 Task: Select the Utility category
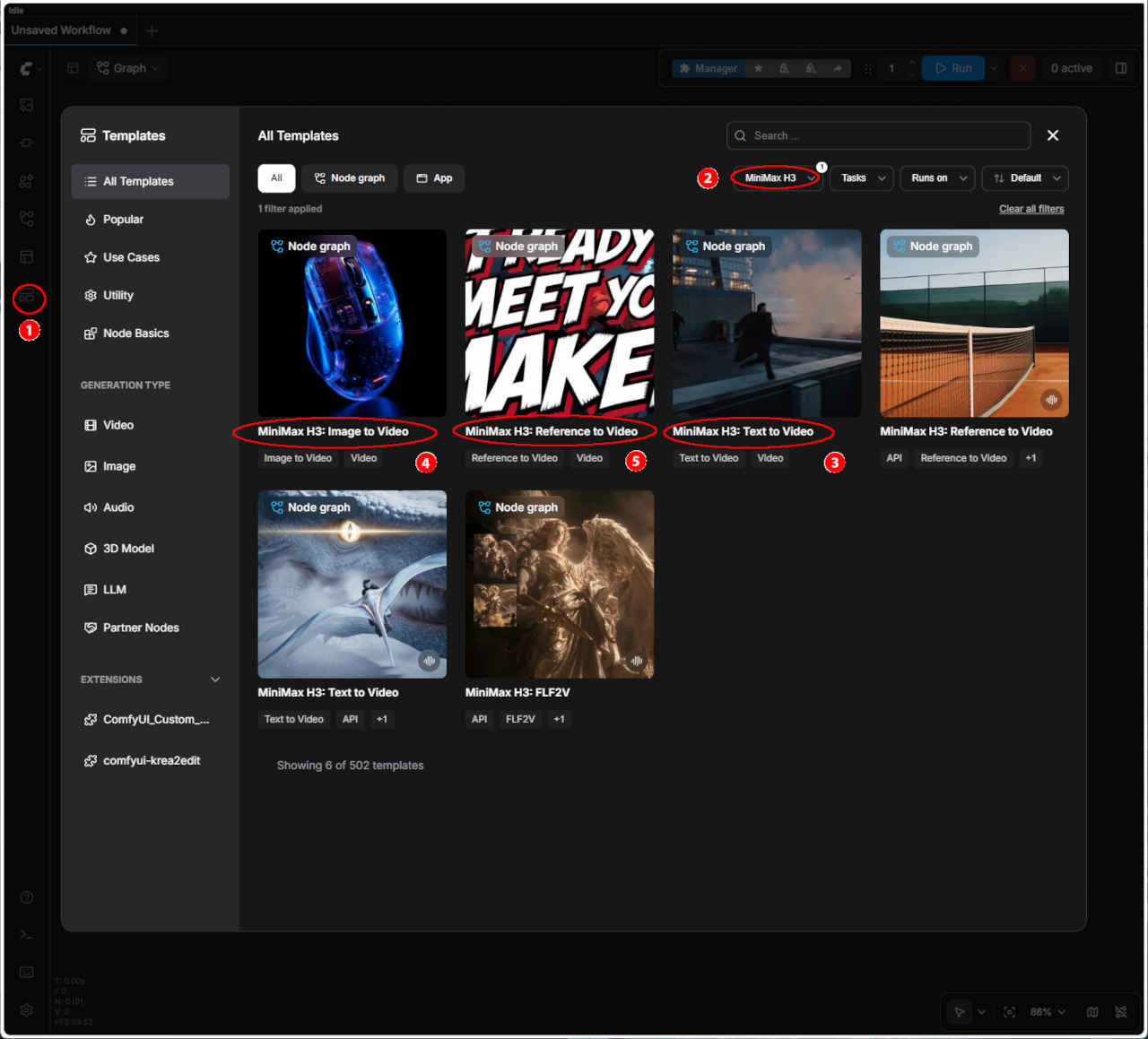pos(150,295)
